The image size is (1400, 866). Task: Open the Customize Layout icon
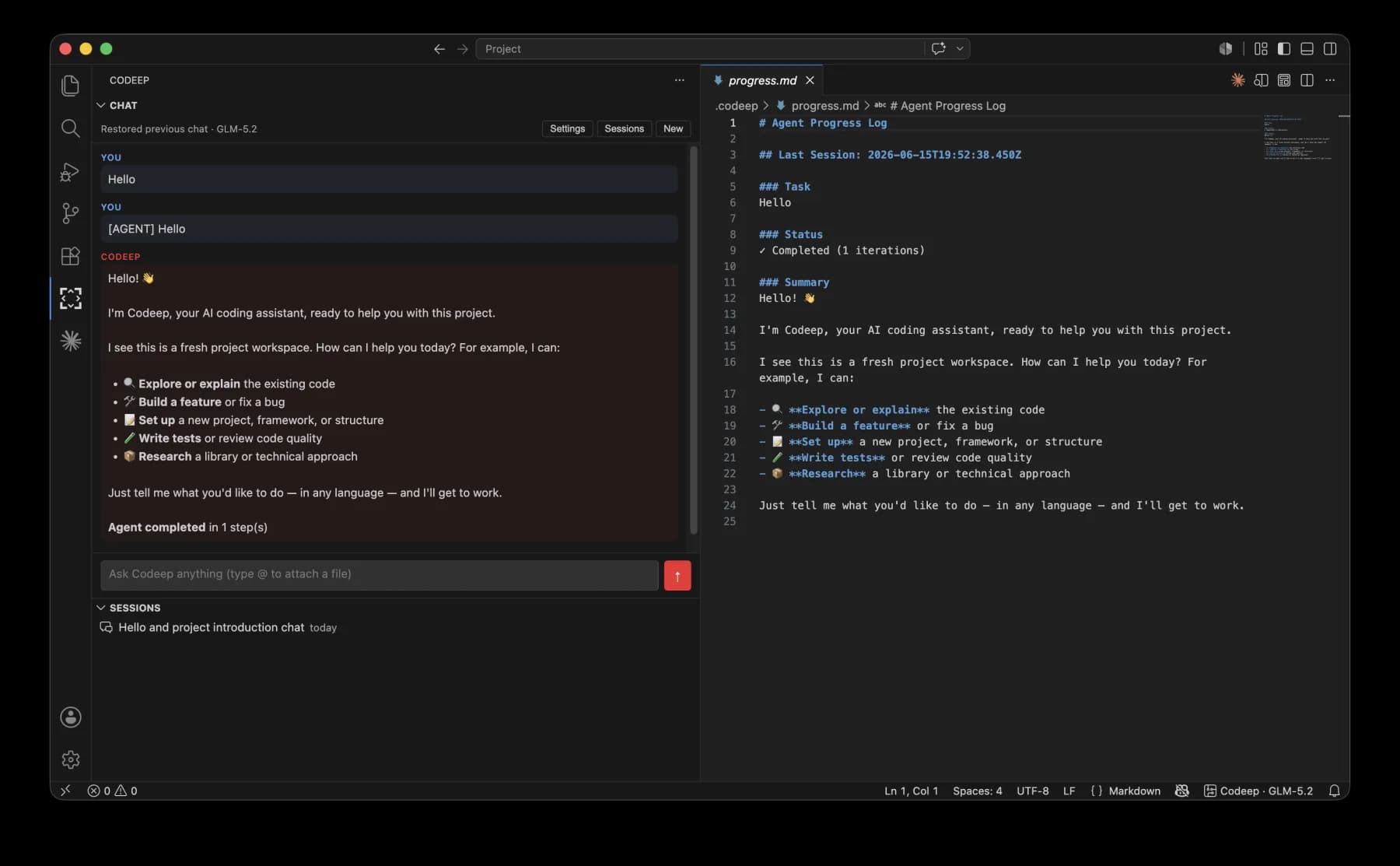(1261, 49)
